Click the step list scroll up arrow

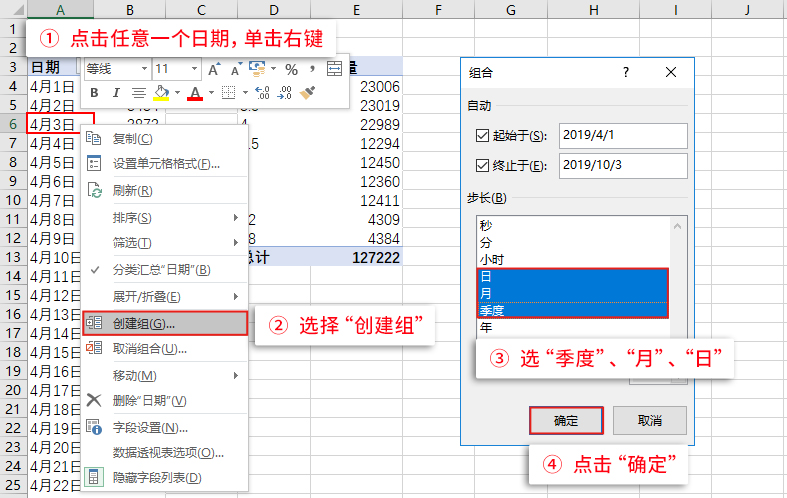tap(678, 226)
